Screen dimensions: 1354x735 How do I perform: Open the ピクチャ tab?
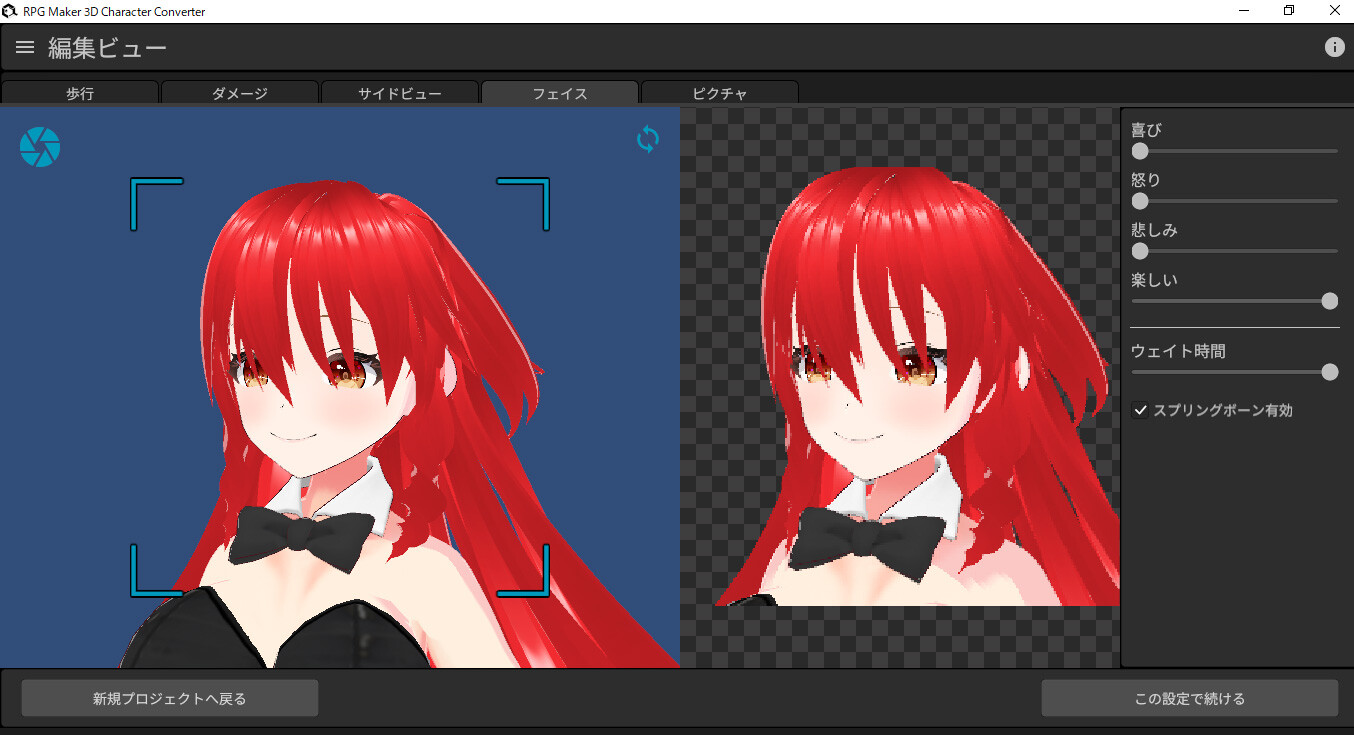tap(719, 93)
